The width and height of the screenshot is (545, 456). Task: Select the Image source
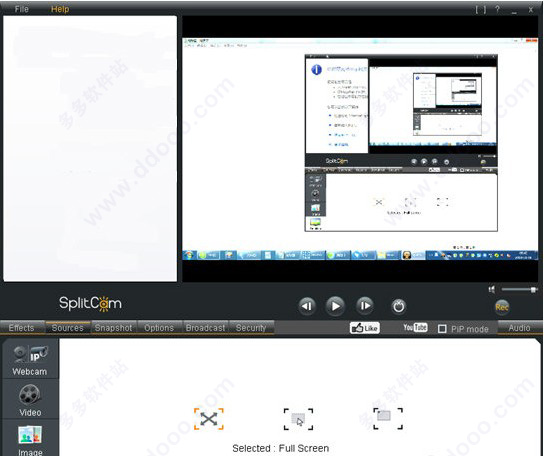(30, 439)
